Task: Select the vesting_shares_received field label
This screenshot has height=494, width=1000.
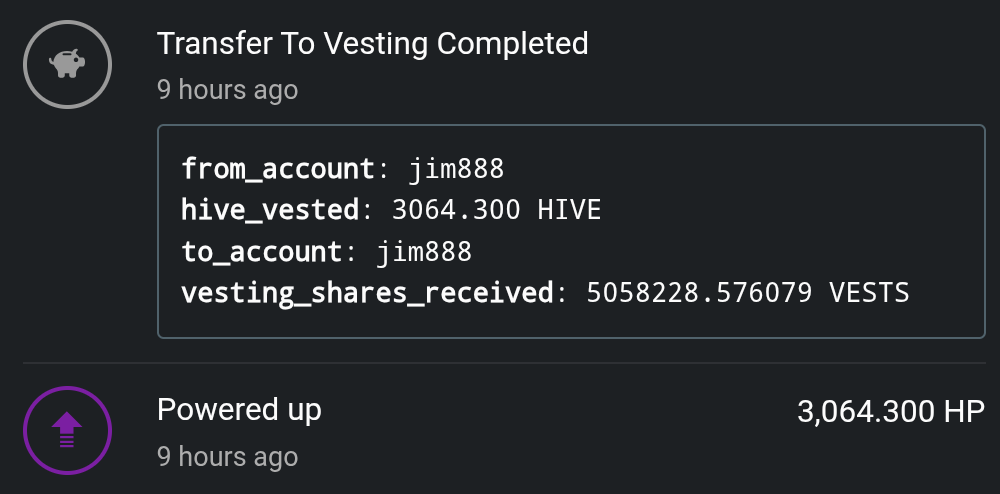Action: (367, 293)
